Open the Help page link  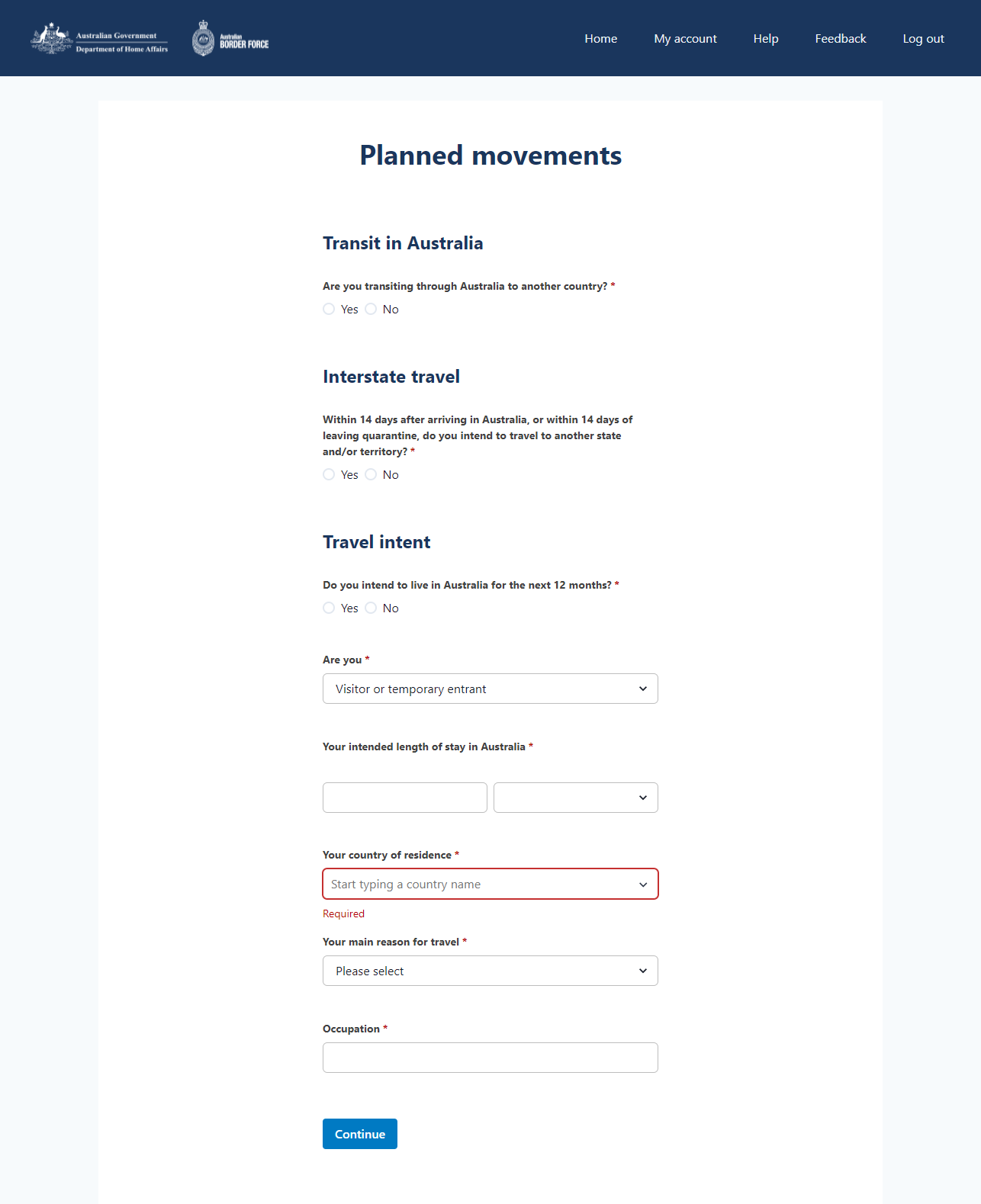pyautogui.click(x=766, y=39)
